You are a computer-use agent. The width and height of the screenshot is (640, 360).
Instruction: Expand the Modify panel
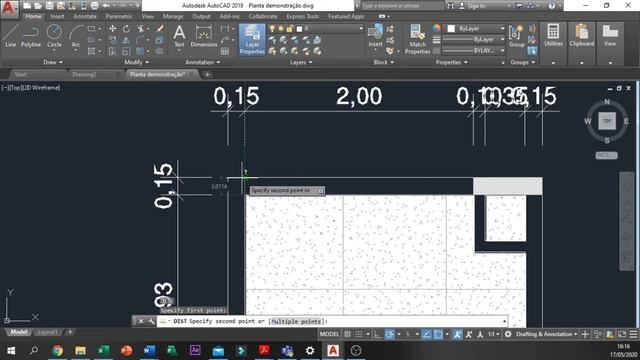point(136,62)
